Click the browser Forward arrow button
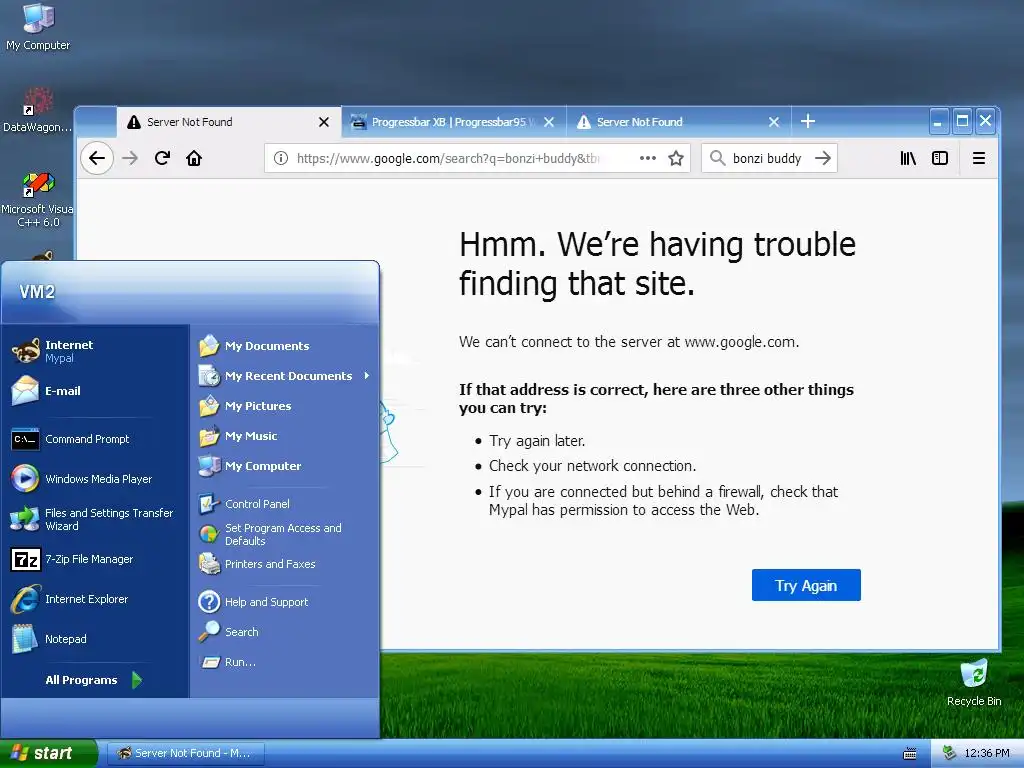 (130, 158)
